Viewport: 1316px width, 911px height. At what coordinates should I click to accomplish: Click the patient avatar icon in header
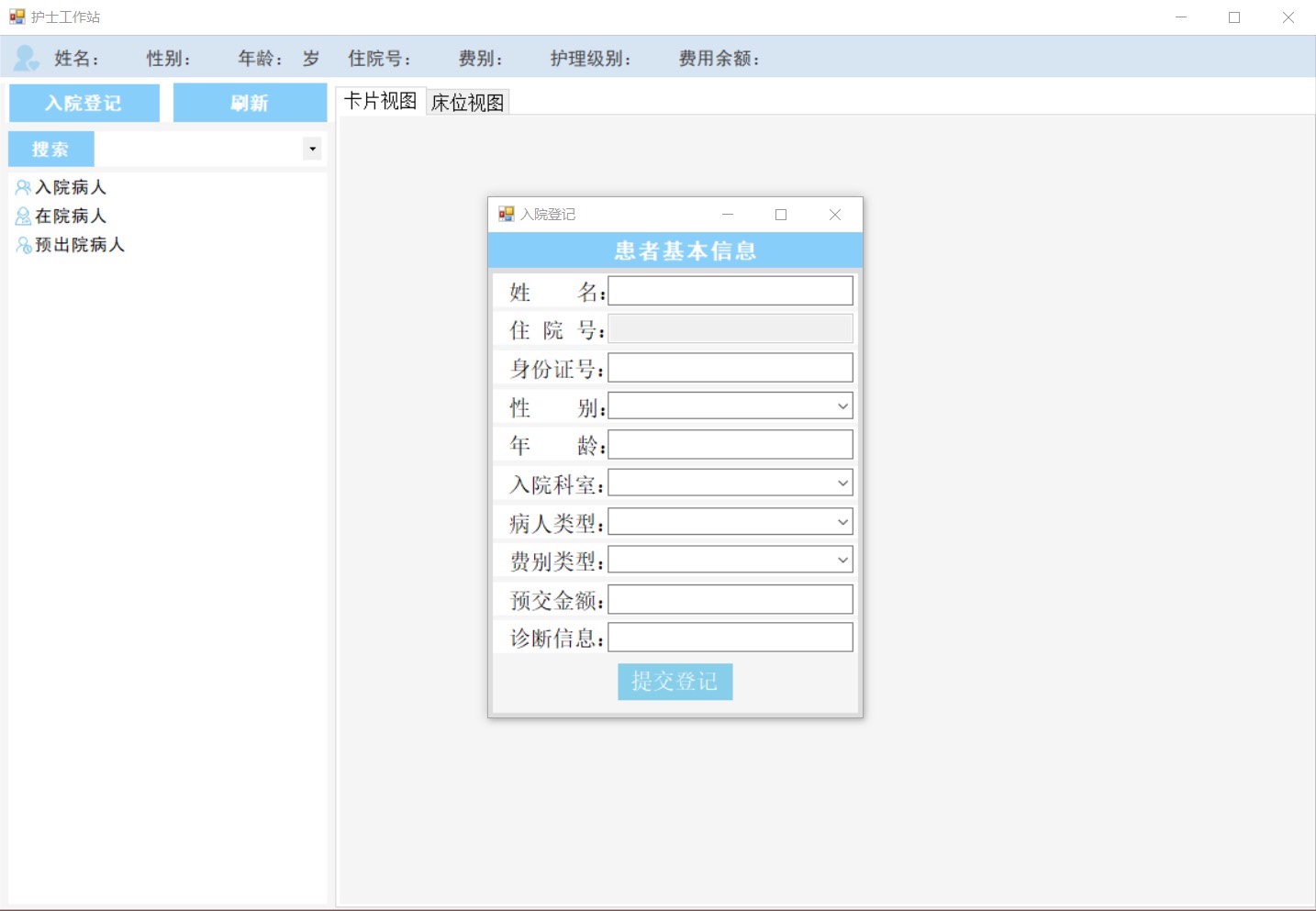pos(26,58)
